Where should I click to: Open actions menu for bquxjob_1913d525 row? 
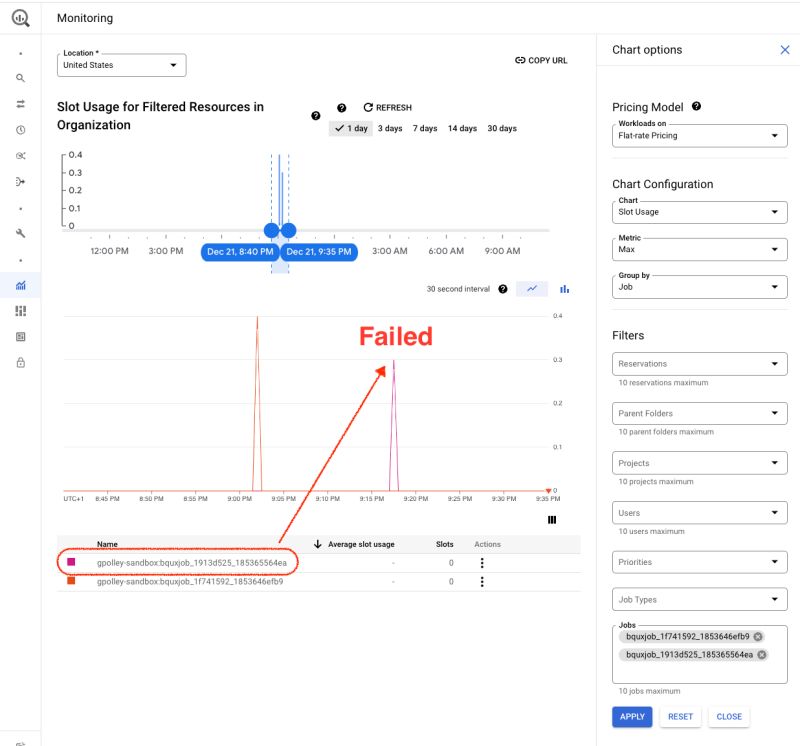pyautogui.click(x=482, y=563)
